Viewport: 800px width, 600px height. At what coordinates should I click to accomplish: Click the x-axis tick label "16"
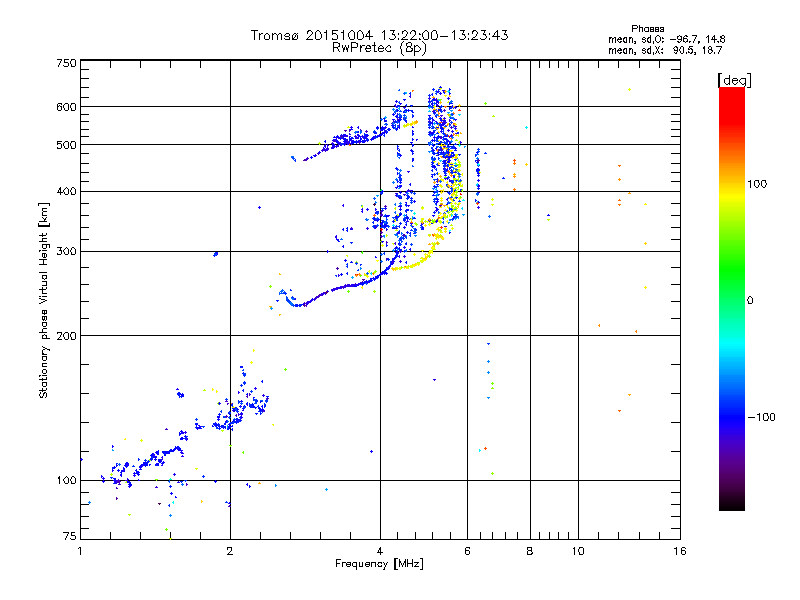680,551
